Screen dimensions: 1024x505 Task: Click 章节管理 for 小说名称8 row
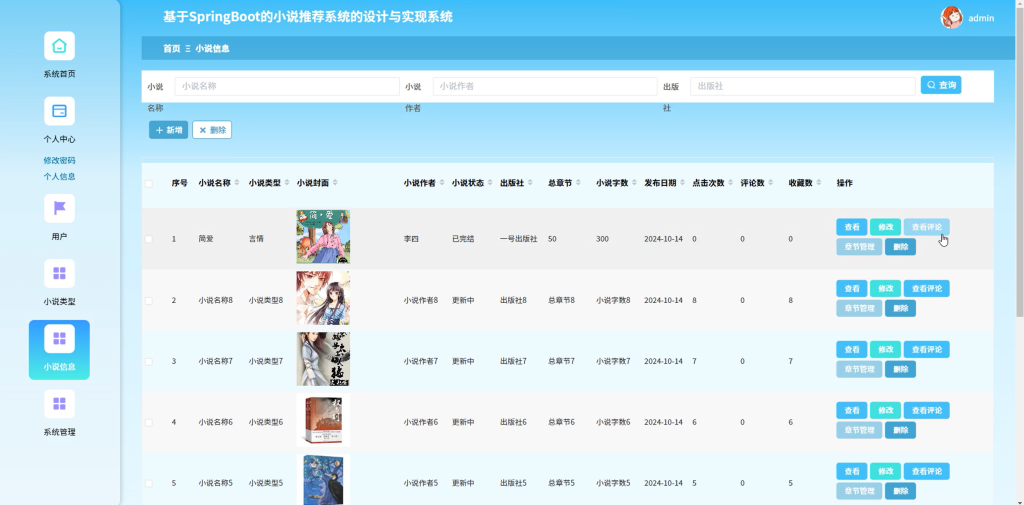(x=859, y=308)
